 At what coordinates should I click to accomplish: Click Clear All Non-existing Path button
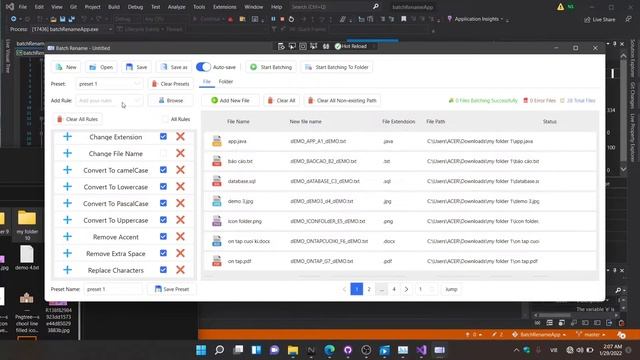pos(342,100)
